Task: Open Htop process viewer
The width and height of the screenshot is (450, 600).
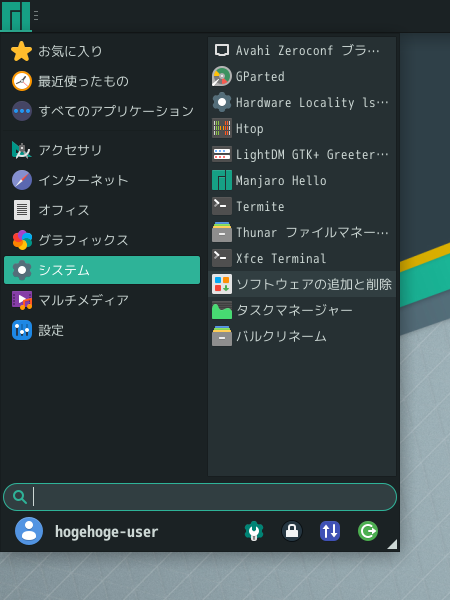Action: pos(302,129)
